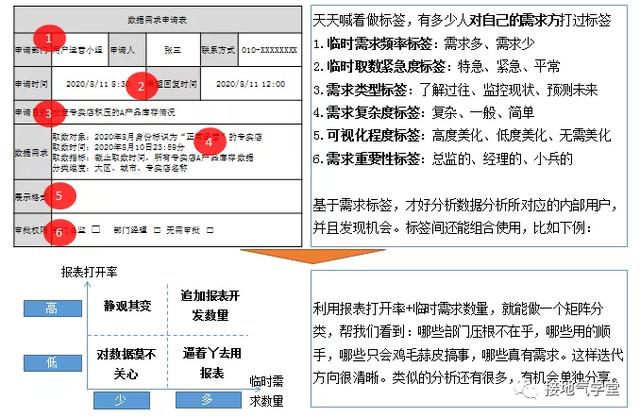Click the 联系方式 label cell
Image resolution: width=640 pixels, height=417 pixels.
219,50
